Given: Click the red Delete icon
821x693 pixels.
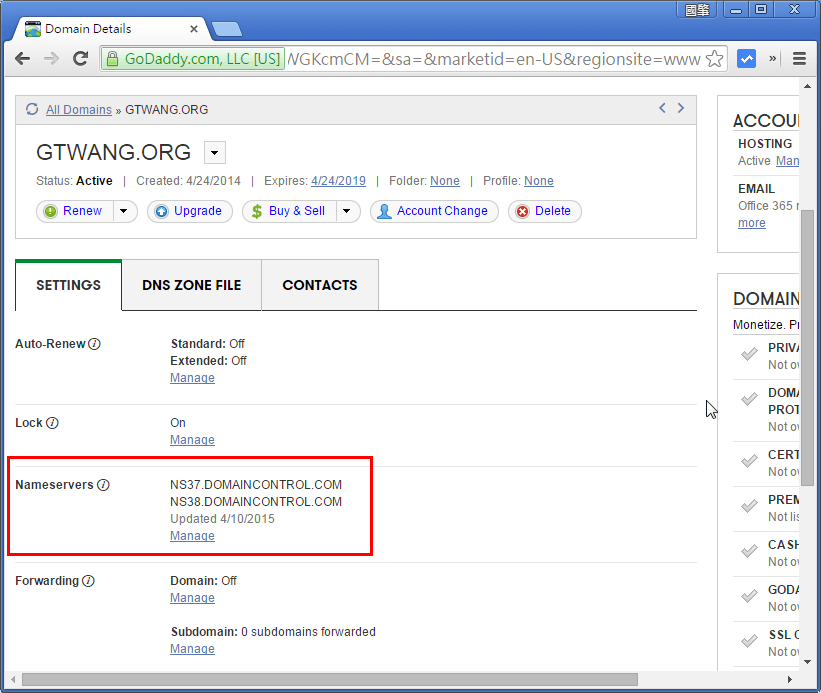Looking at the screenshot, I should pyautogui.click(x=520, y=211).
